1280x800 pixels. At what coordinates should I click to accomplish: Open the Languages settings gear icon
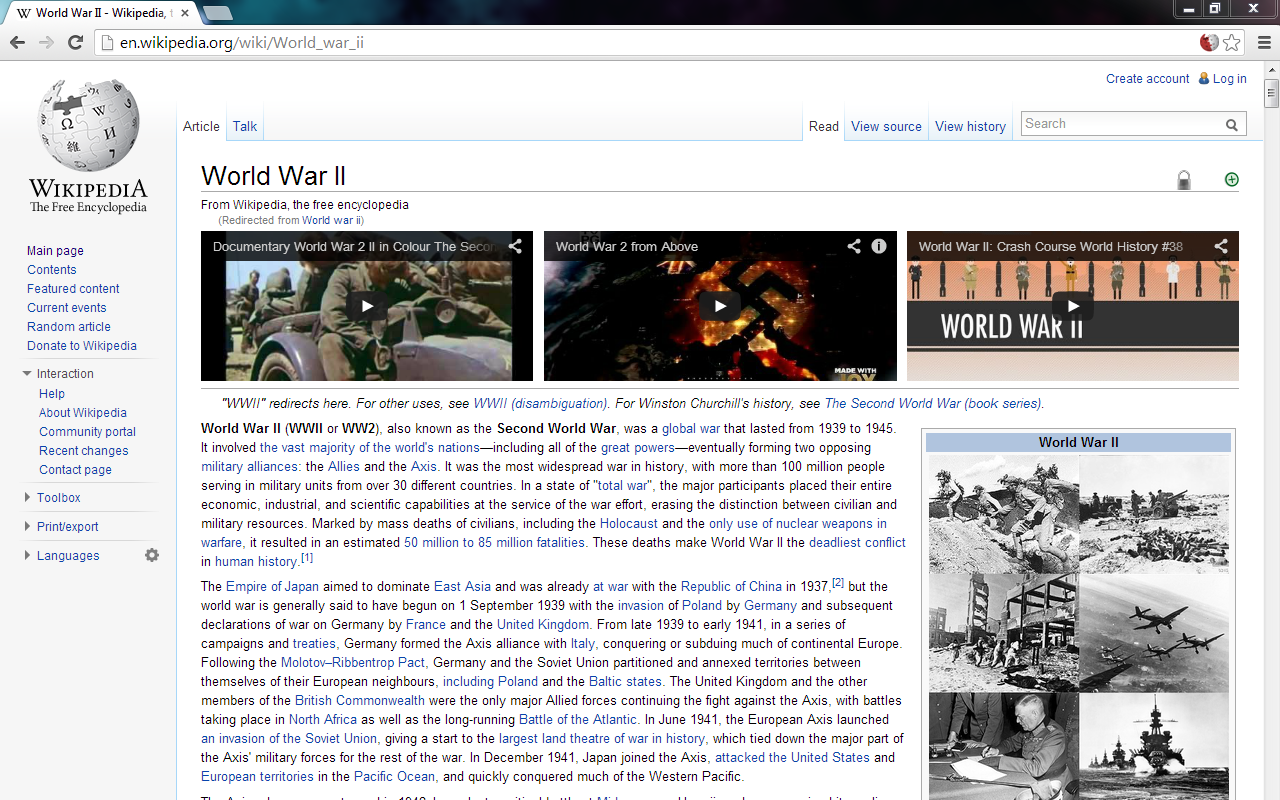coord(152,555)
